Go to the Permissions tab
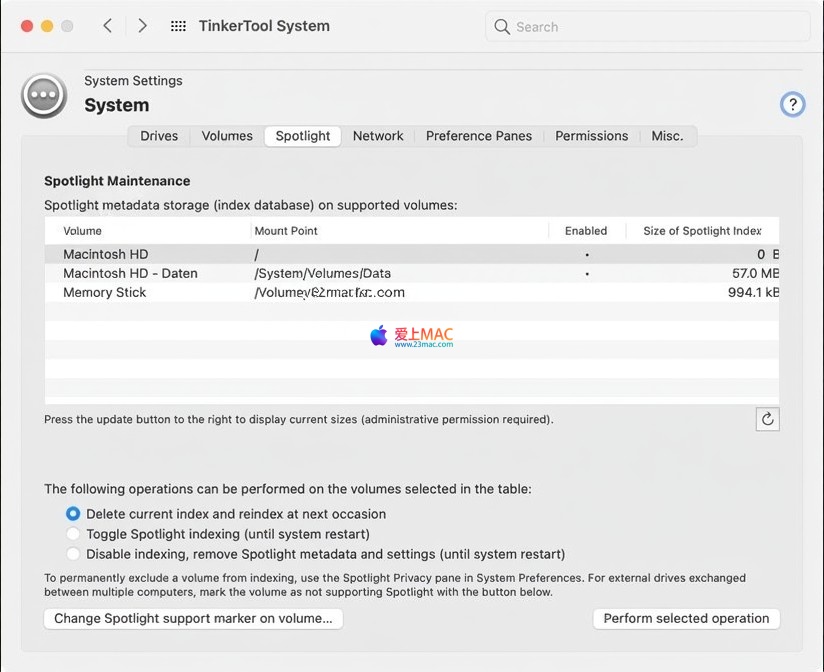824x672 pixels. click(x=592, y=136)
